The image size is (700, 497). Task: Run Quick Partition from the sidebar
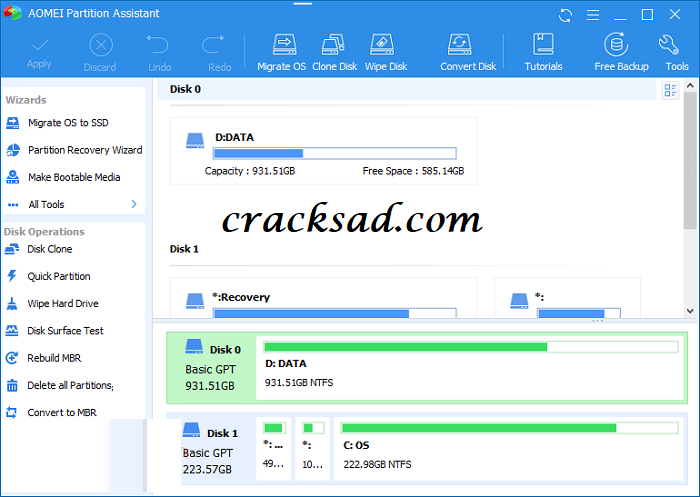[59, 276]
